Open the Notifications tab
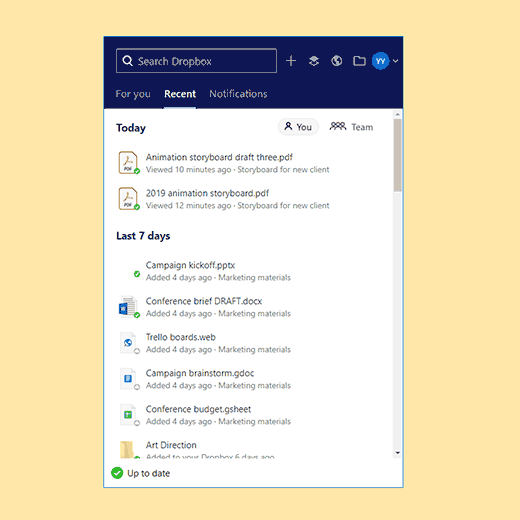This screenshot has width=520, height=520. point(238,94)
